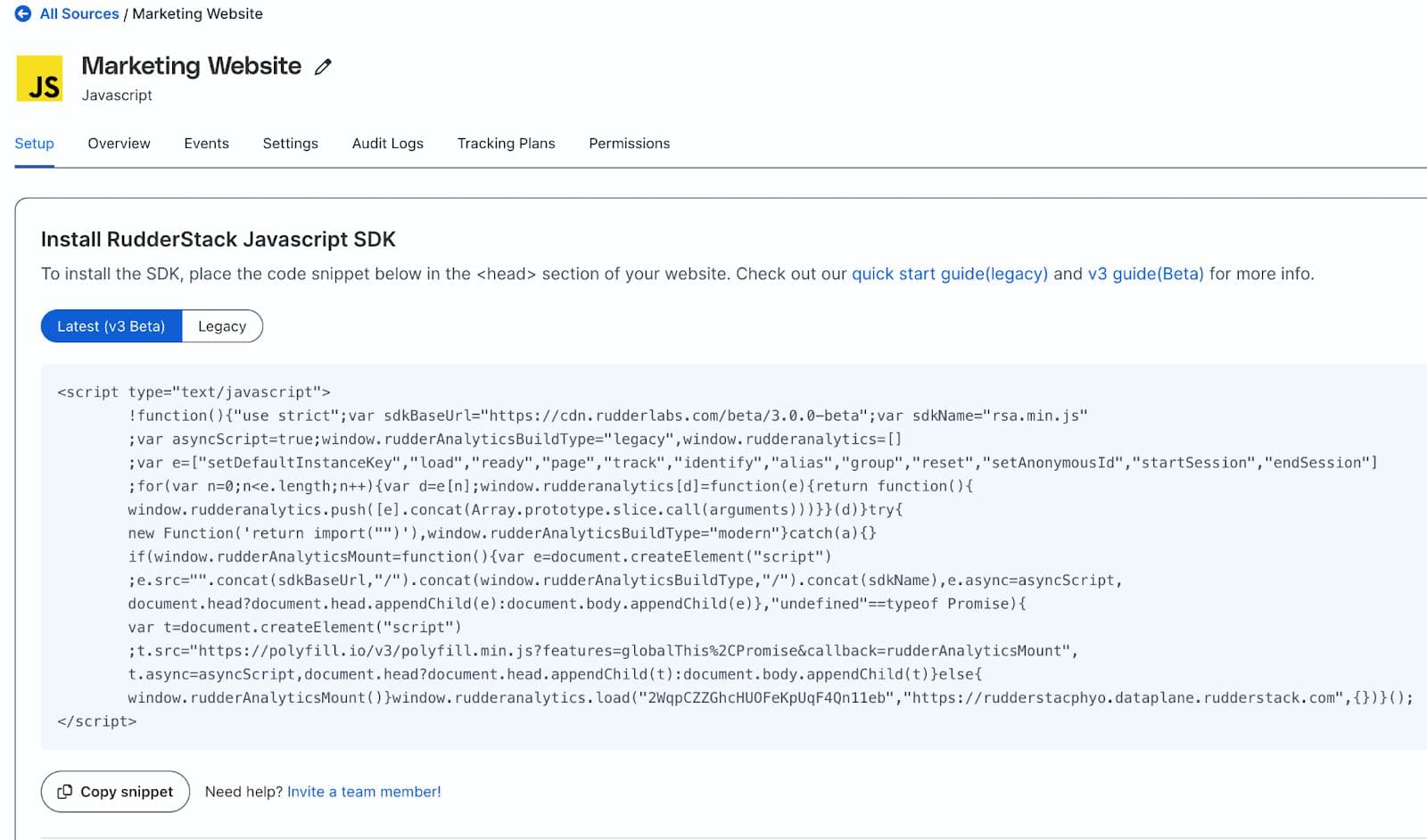The image size is (1427, 840).
Task: Follow the v3 guide(Beta) link
Action: (1145, 274)
